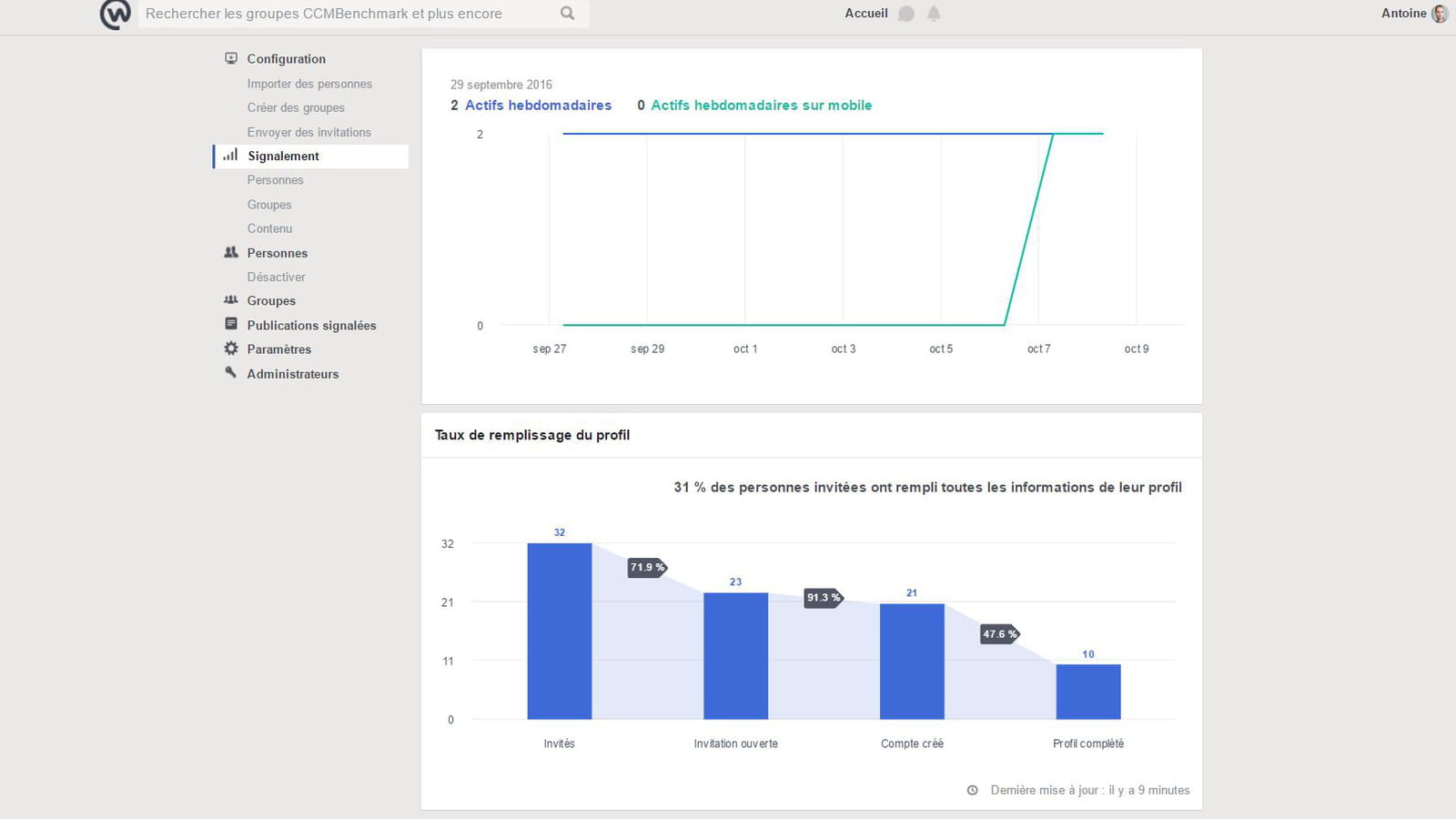
Task: Open the Administrateurs section
Action: pos(292,374)
